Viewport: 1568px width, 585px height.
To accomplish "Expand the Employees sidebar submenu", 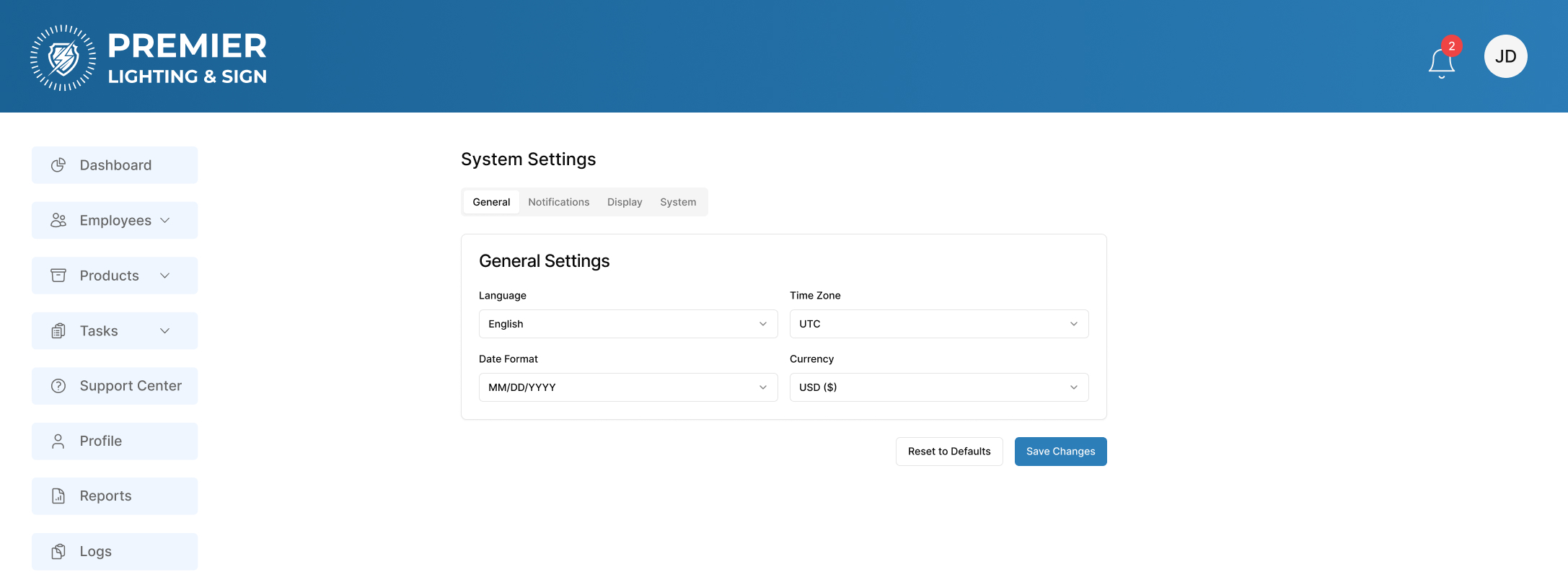I will (x=115, y=221).
